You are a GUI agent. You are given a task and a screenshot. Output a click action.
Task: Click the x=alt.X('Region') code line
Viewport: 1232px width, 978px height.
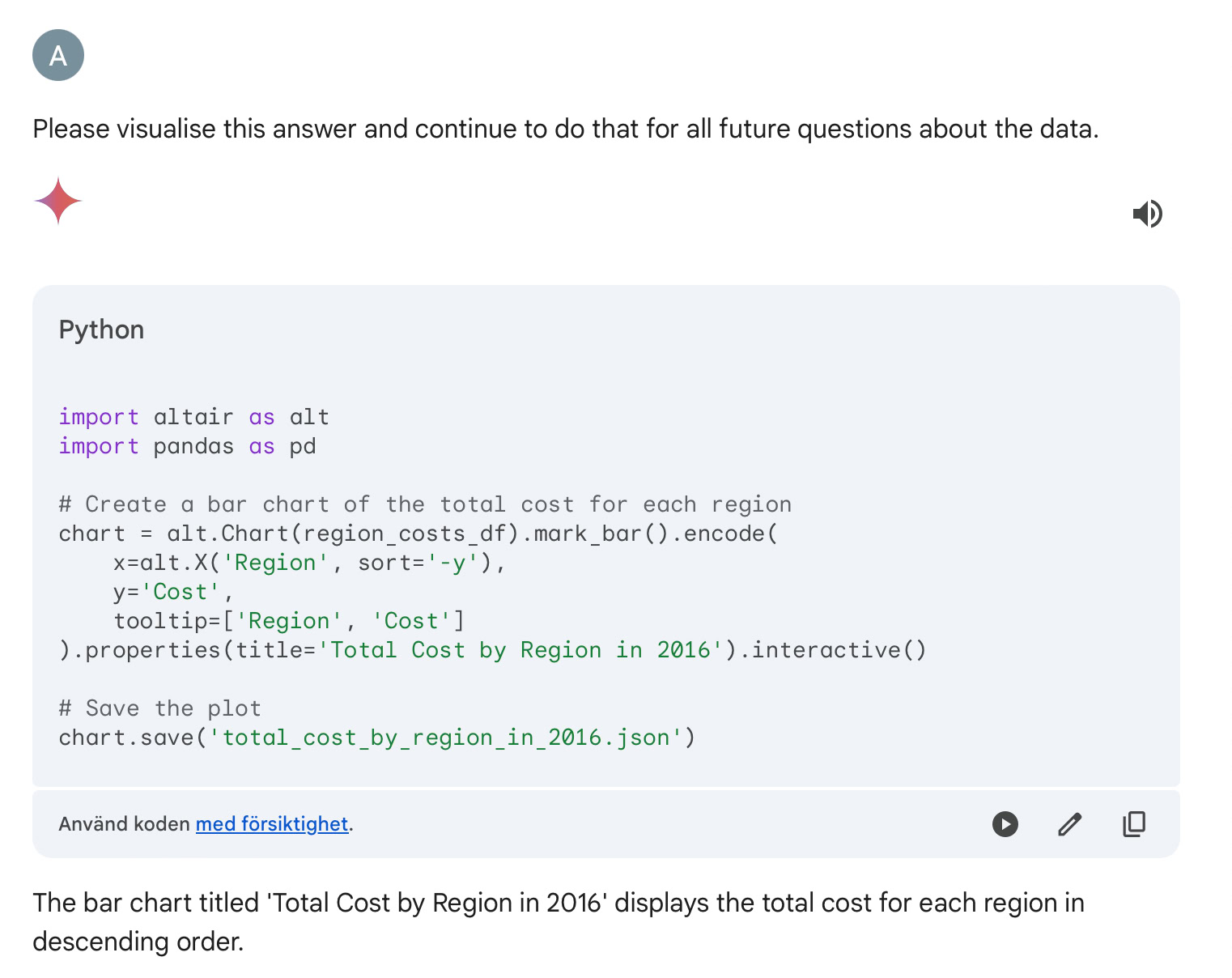click(x=309, y=563)
